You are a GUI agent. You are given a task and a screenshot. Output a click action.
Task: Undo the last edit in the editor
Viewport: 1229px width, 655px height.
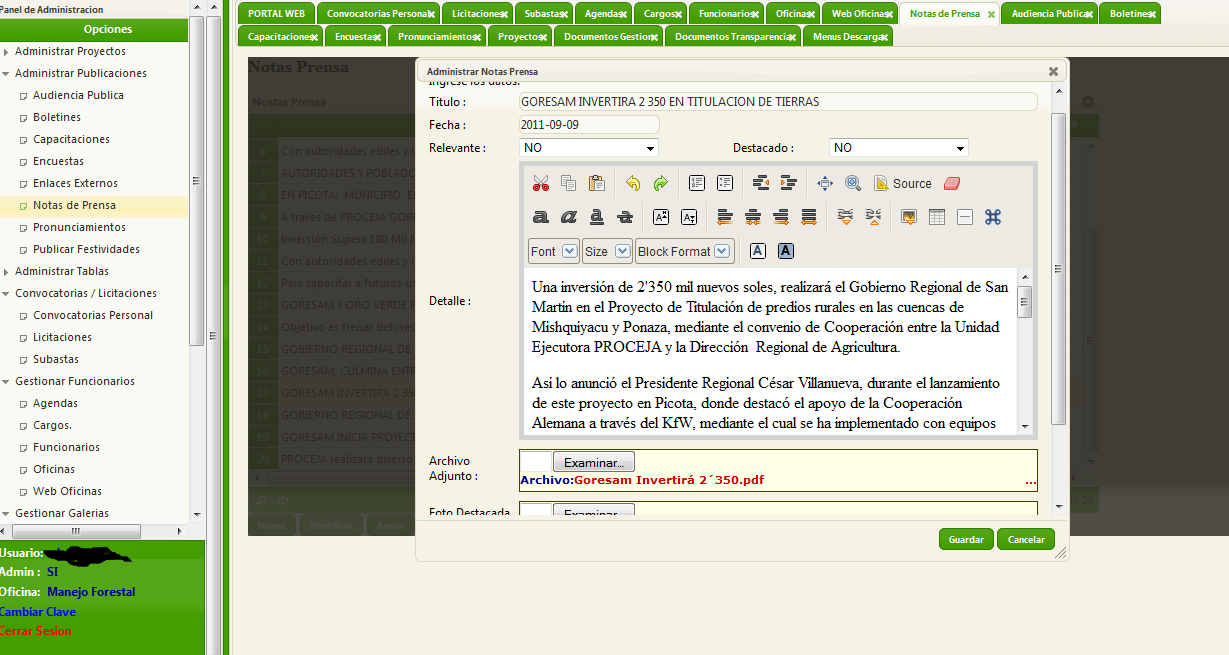coord(632,183)
